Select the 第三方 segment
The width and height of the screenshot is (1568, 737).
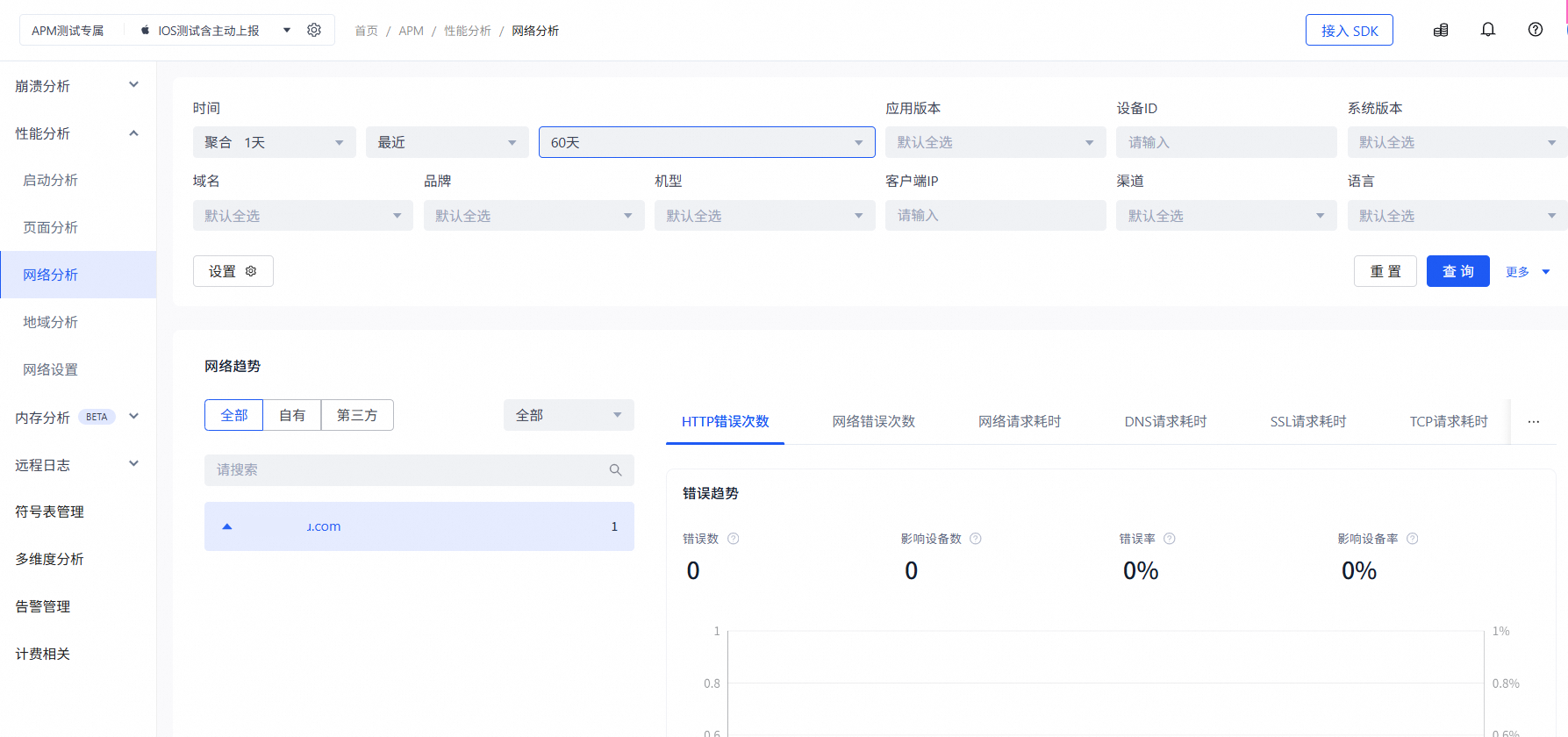tap(357, 415)
